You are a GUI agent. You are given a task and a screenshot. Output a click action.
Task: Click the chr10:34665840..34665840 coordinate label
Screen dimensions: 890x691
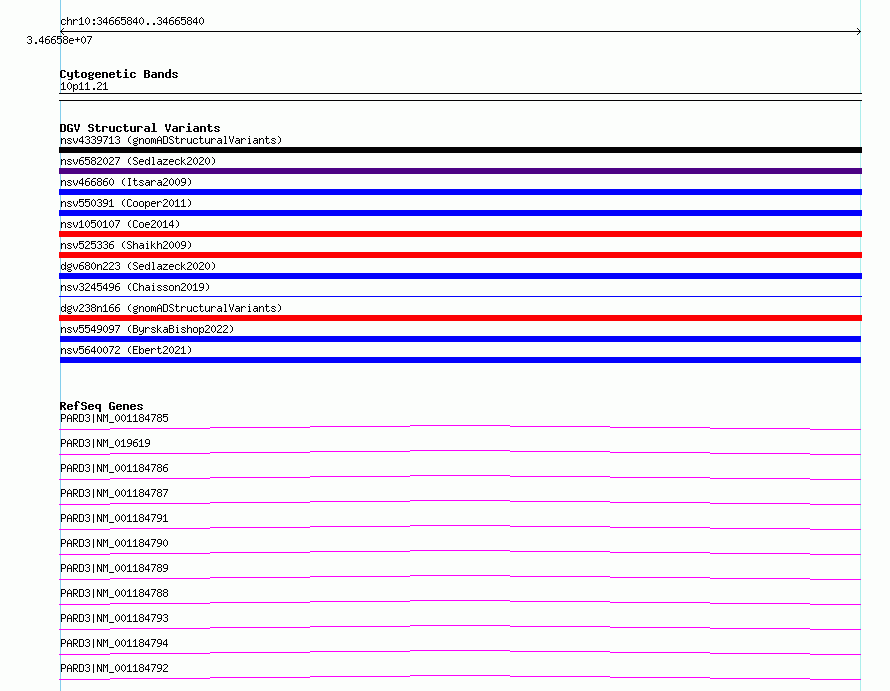(132, 21)
